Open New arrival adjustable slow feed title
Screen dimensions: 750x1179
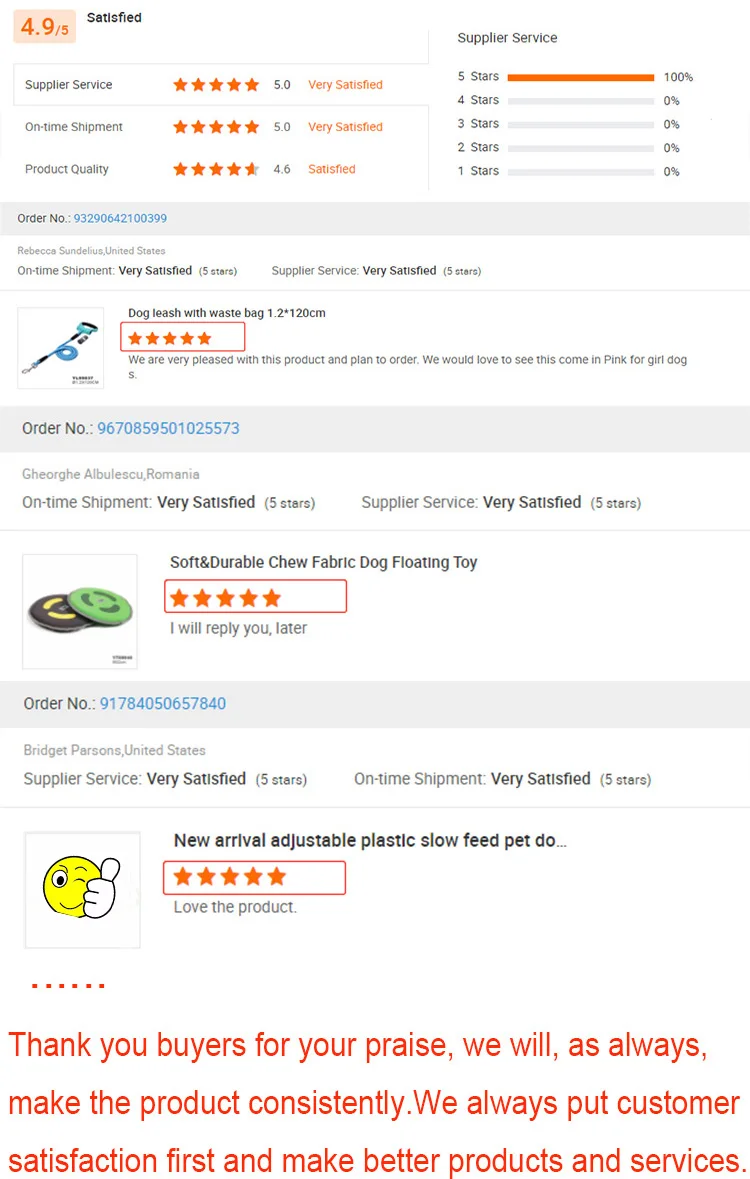370,840
